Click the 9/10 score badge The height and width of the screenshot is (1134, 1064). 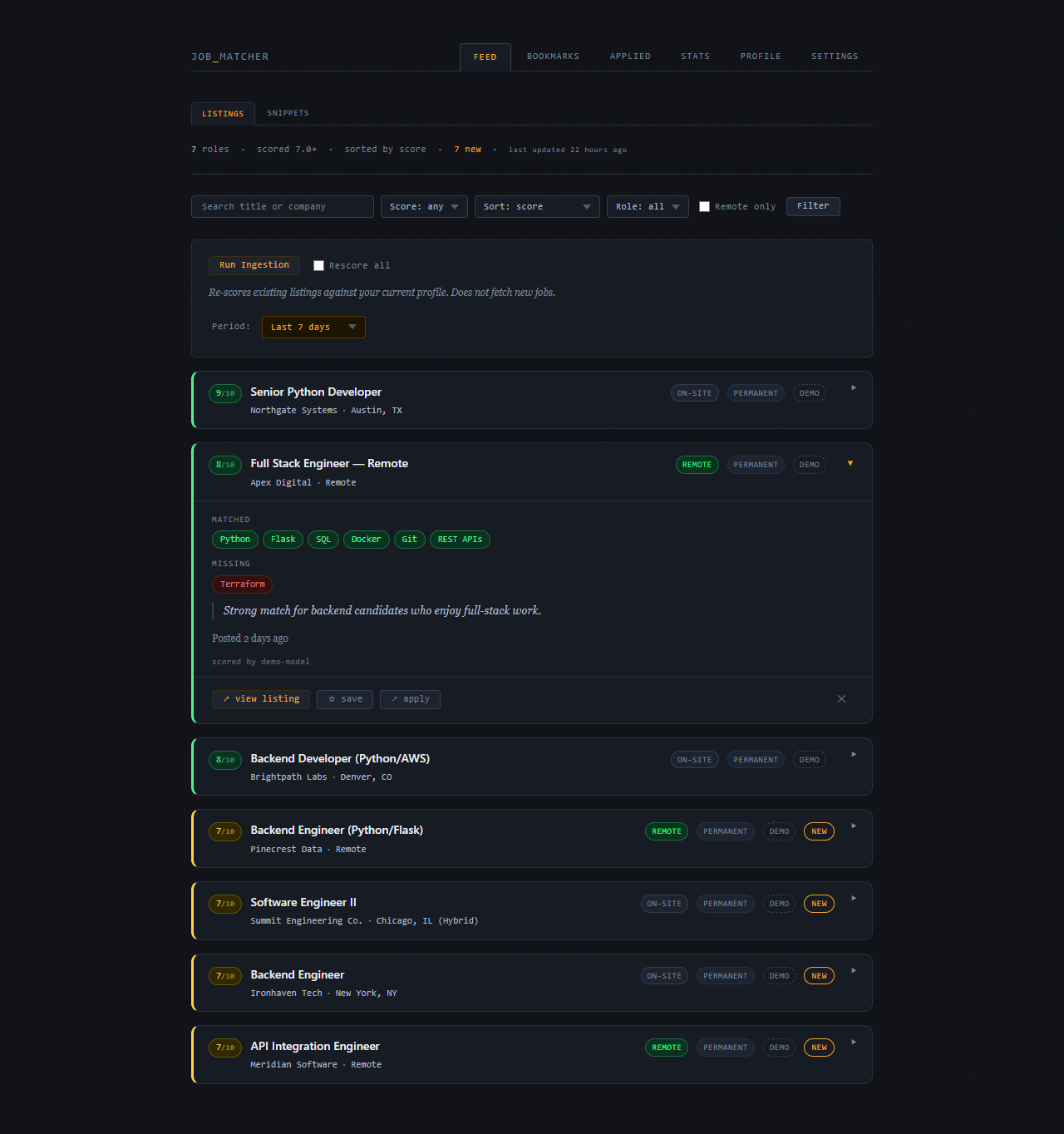tap(224, 393)
